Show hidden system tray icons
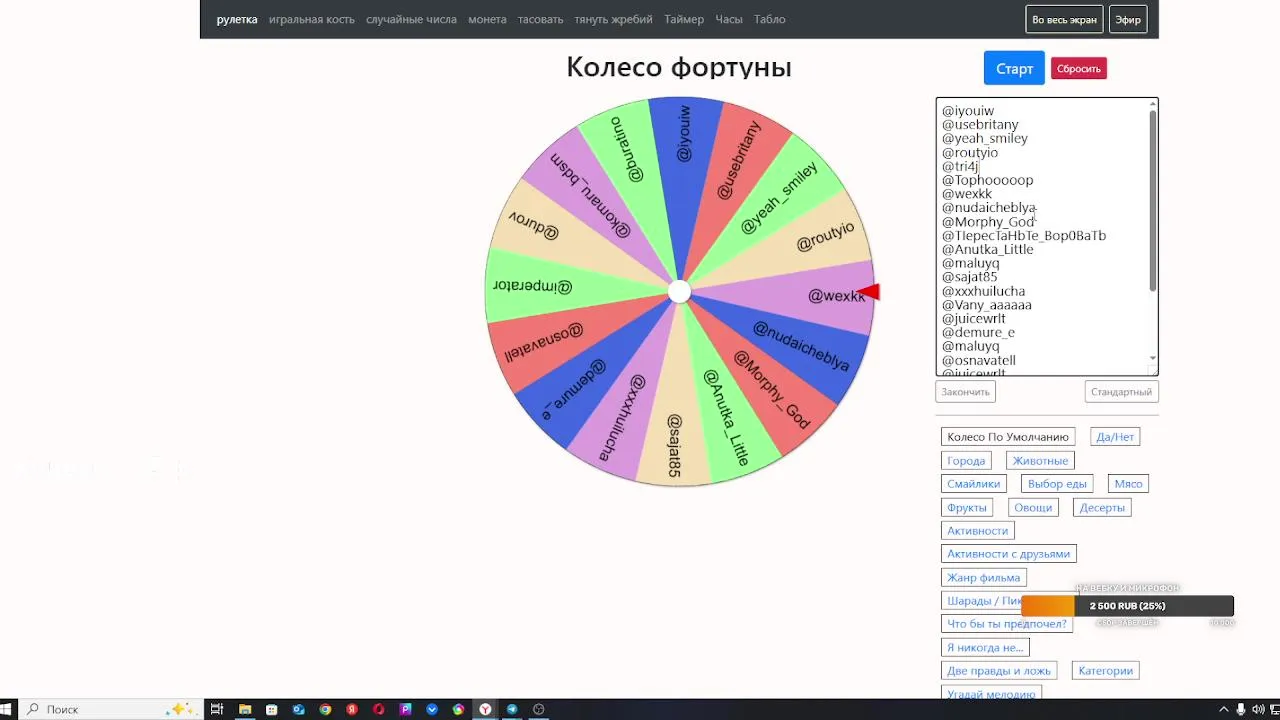Viewport: 1280px width, 720px height. tap(1223, 709)
